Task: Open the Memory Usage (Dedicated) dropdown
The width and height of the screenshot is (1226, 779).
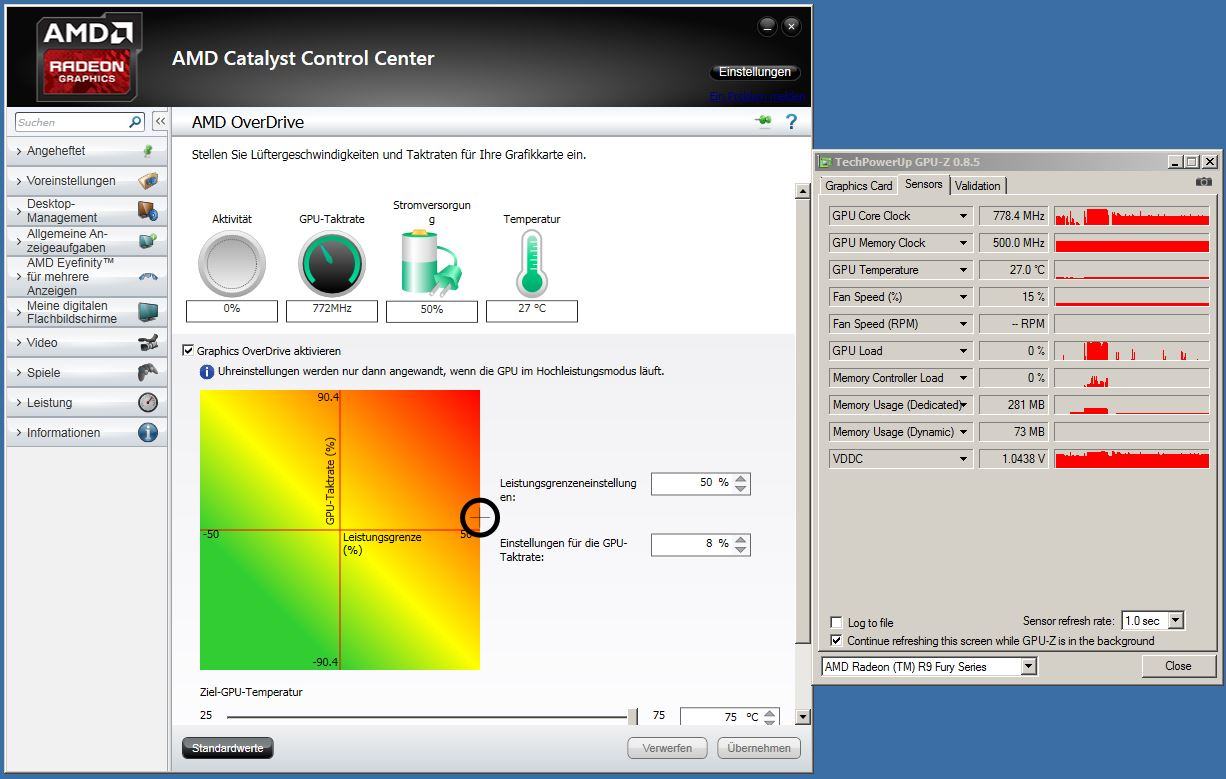Action: (963, 405)
